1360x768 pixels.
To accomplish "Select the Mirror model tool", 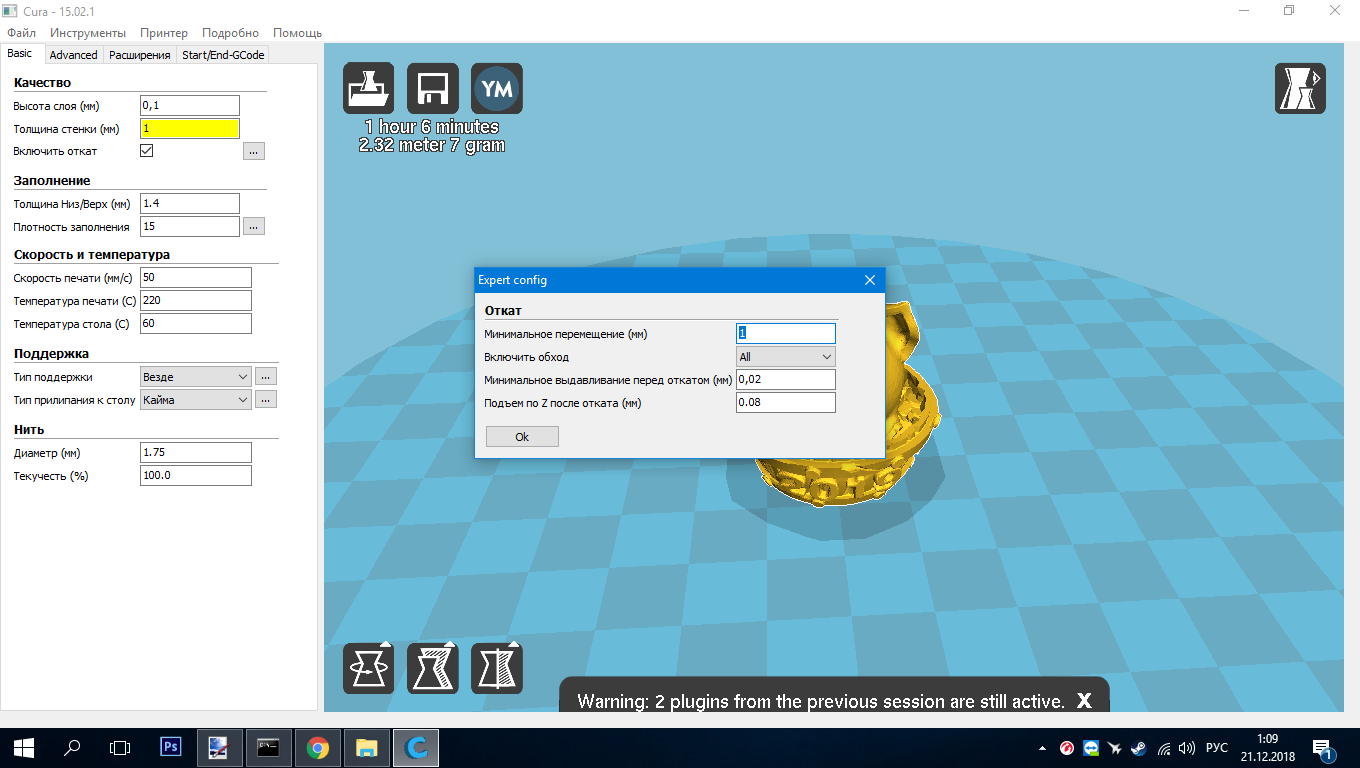I will 497,668.
